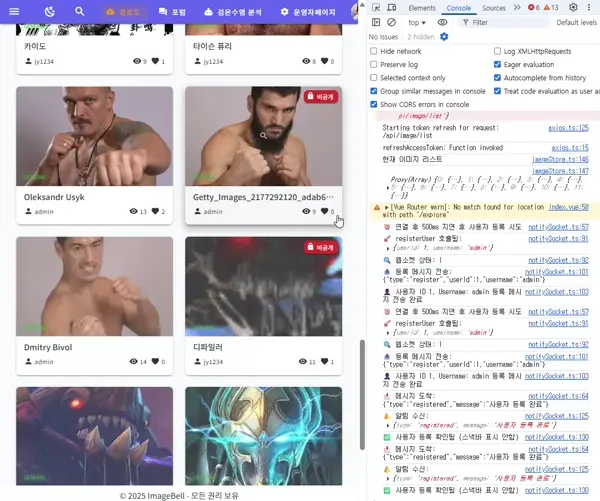The height and width of the screenshot is (501, 600).
Task: Switch to the Elements tab
Action: (x=421, y=7)
